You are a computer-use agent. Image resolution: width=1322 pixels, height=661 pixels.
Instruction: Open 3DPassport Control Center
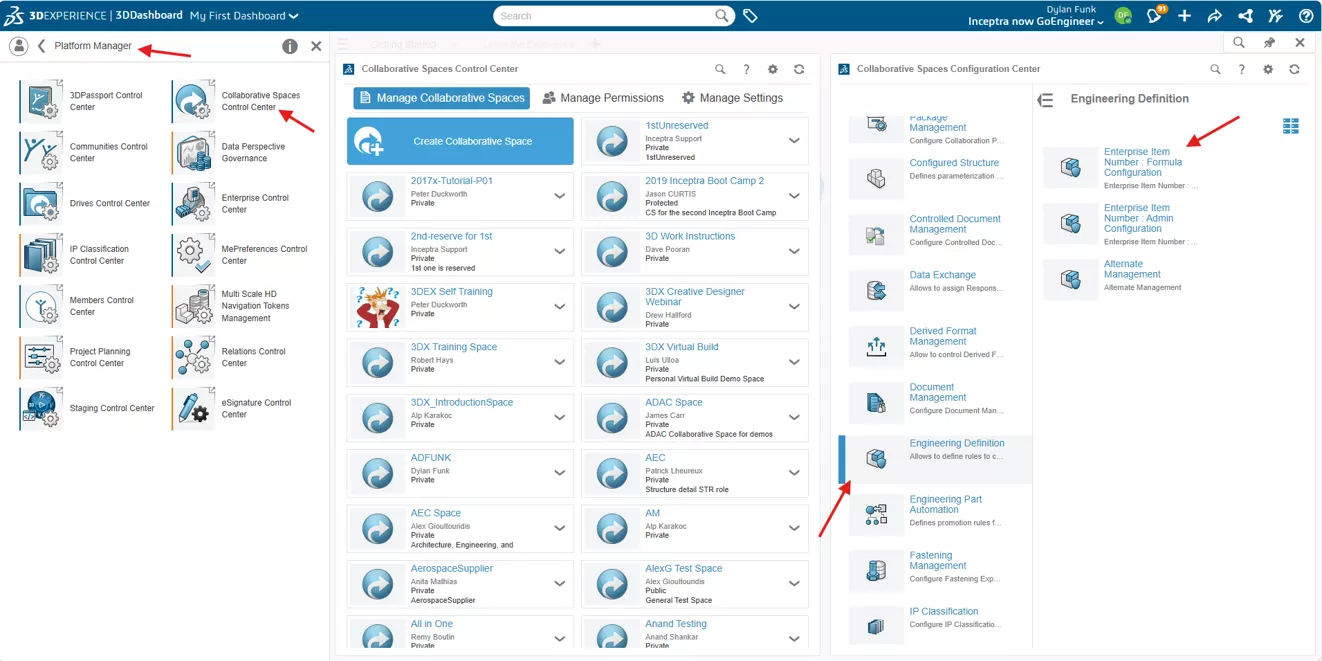tap(84, 101)
